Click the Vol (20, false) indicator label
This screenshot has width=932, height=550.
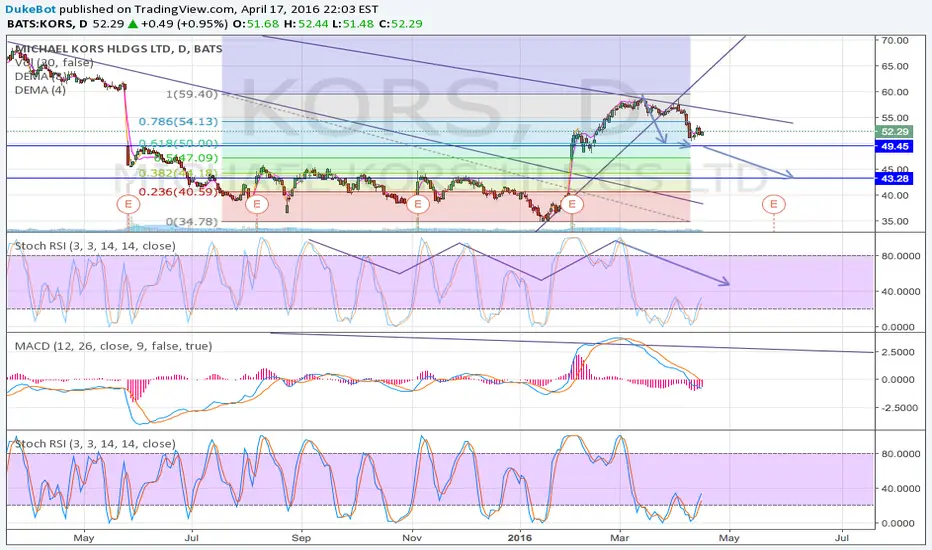point(54,62)
